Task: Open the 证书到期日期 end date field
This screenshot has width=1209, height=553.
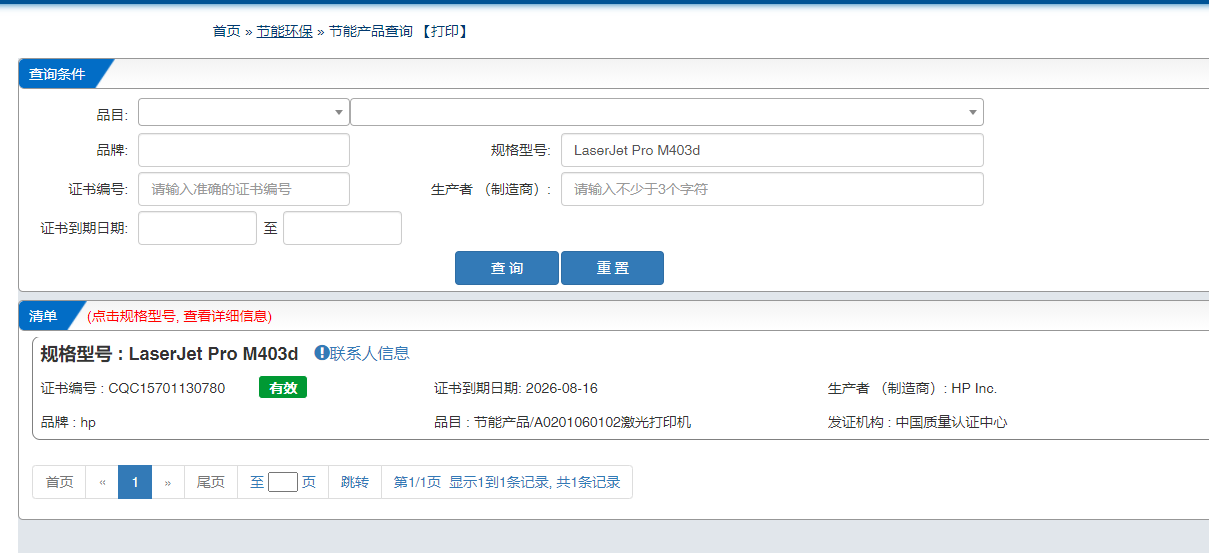Action: coord(342,228)
